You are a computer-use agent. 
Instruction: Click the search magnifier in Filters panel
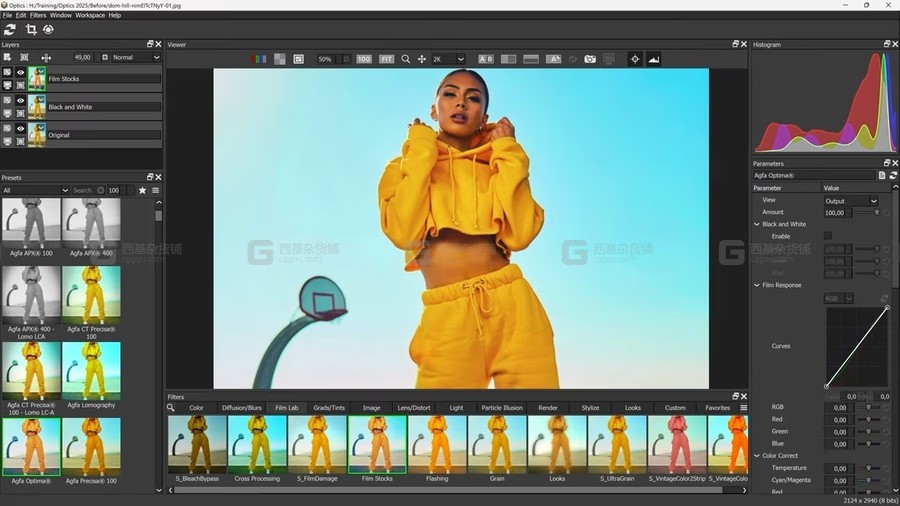click(x=170, y=408)
